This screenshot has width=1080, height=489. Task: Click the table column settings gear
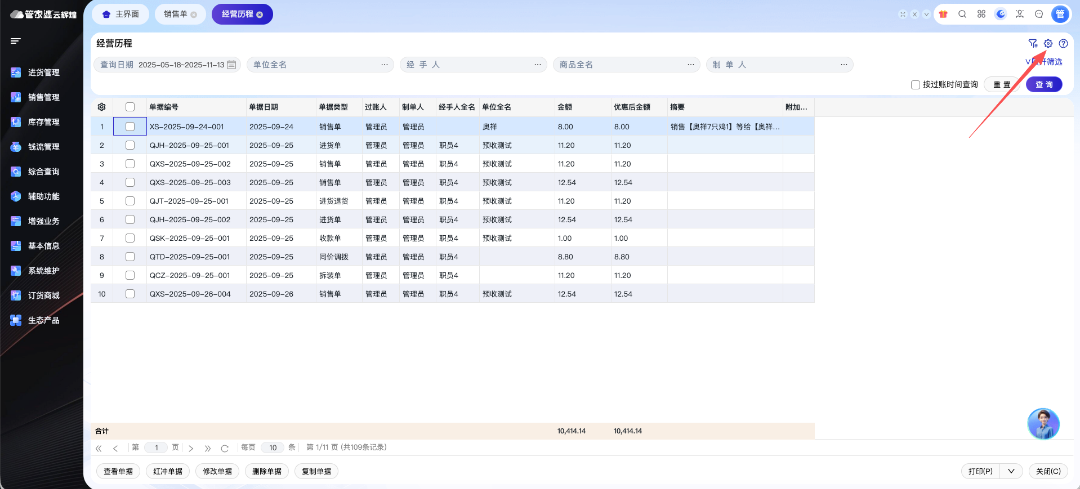(x=101, y=107)
